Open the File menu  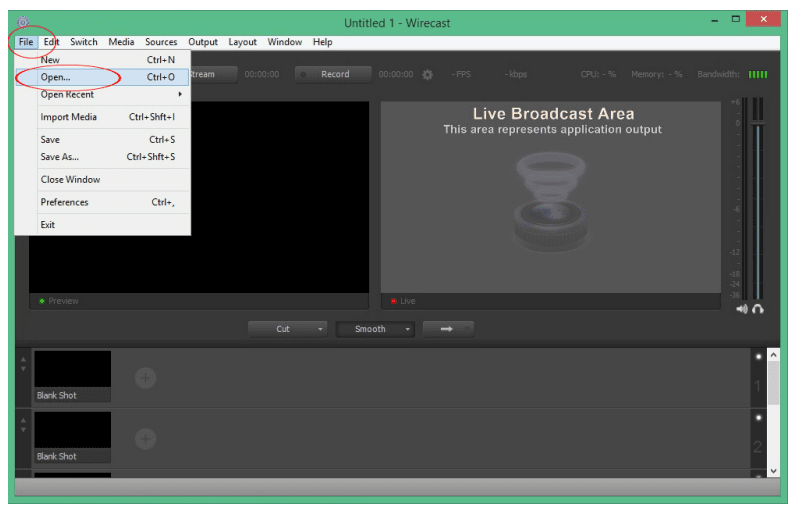click(x=26, y=42)
